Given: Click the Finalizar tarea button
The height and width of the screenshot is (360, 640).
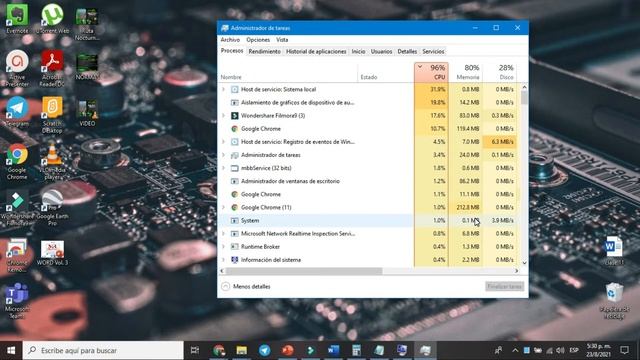Looking at the screenshot, I should tap(504, 287).
